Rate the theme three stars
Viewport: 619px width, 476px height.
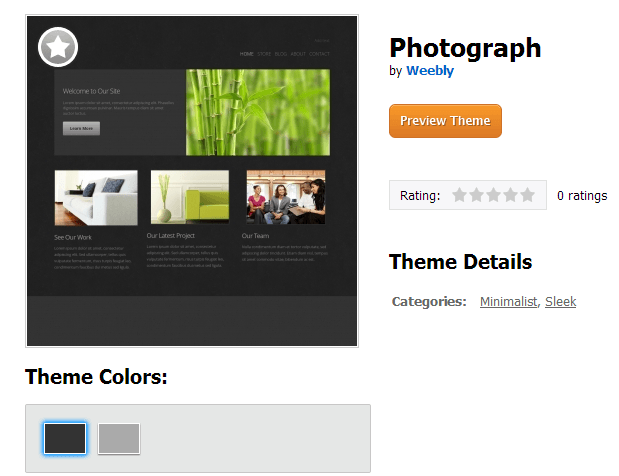[493, 195]
